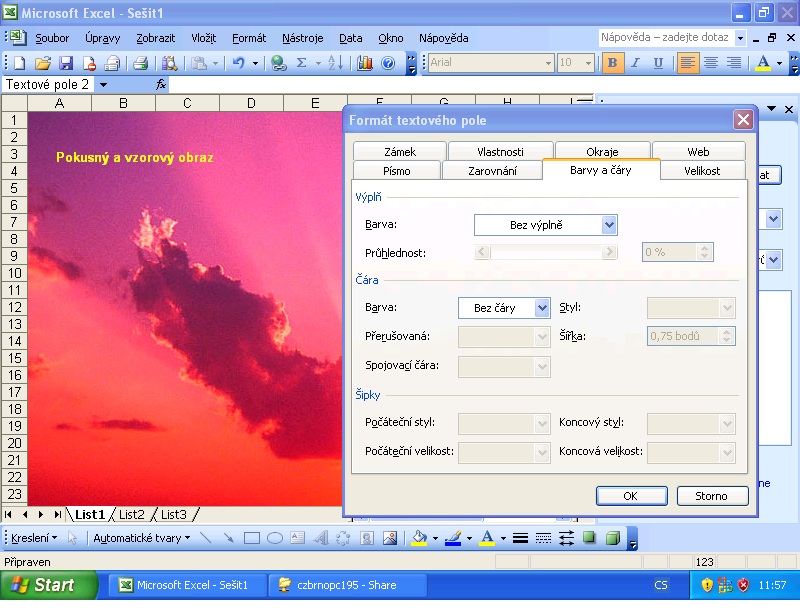Toggle Select Objects pointer tool
The image size is (800, 614).
72,538
